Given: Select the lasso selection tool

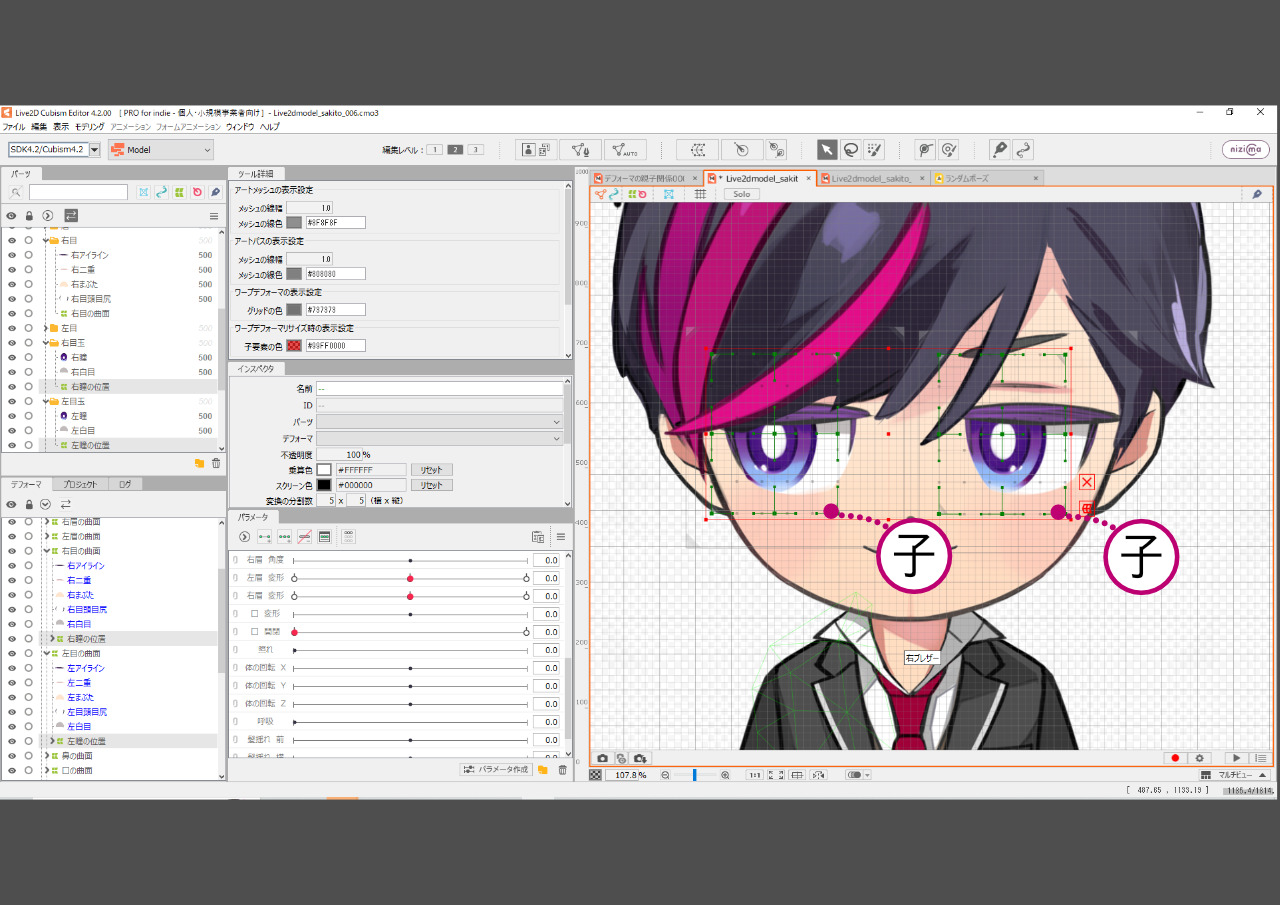Looking at the screenshot, I should tap(850, 150).
